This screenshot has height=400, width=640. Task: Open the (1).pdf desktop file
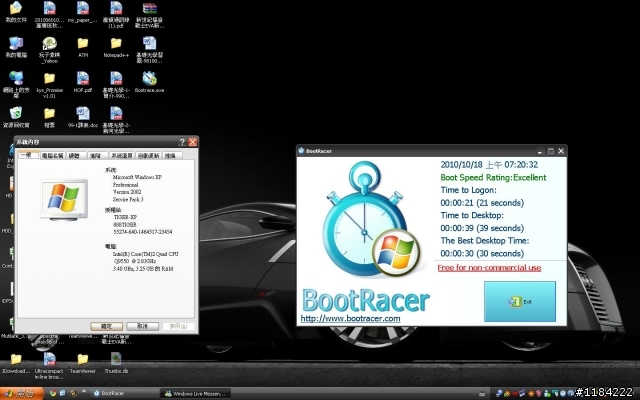point(116,14)
